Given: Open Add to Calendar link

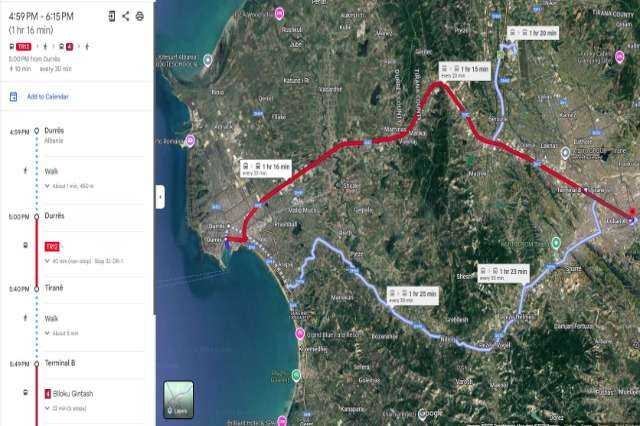Looking at the screenshot, I should tap(48, 97).
